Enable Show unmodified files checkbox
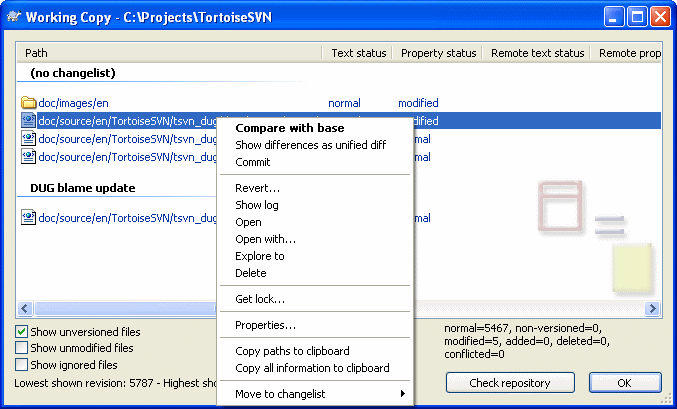Screen dimensions: 677x409 [x=21, y=348]
